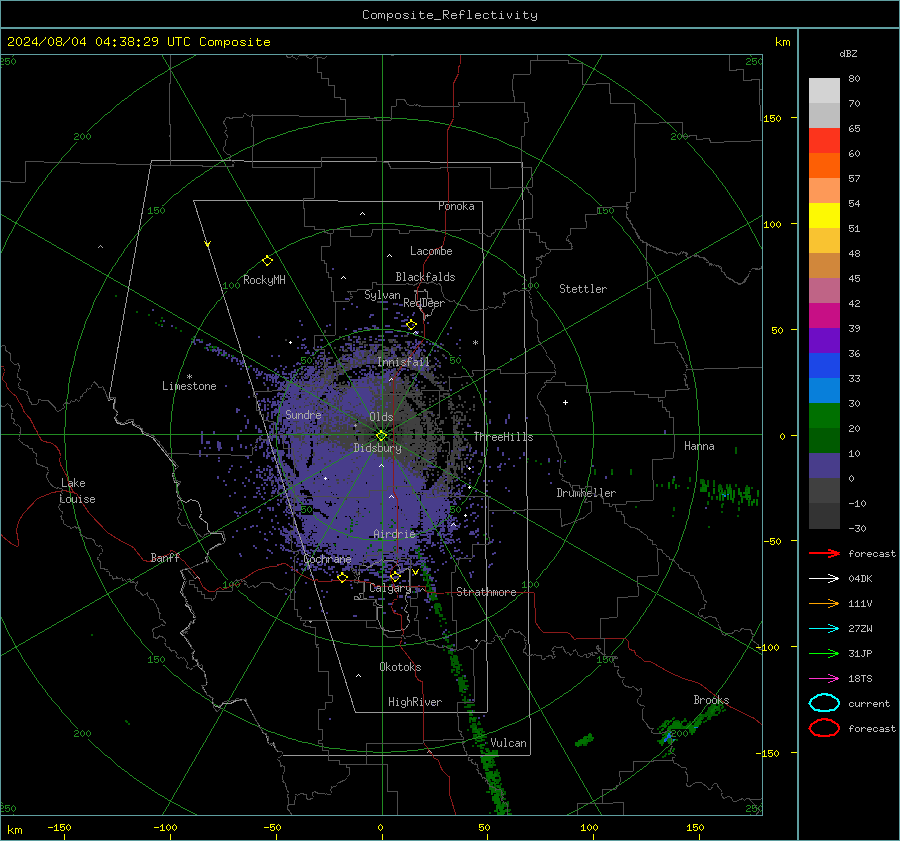Click the dBZ legend heading
The image size is (900, 841).
(x=848, y=53)
